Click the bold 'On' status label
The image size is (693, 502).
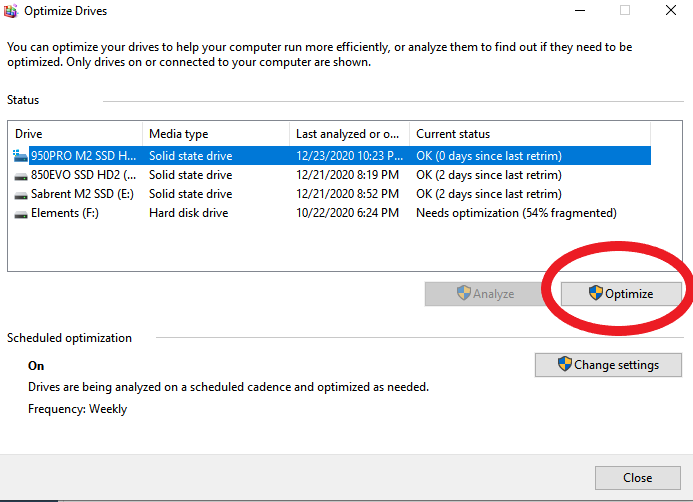click(x=36, y=366)
